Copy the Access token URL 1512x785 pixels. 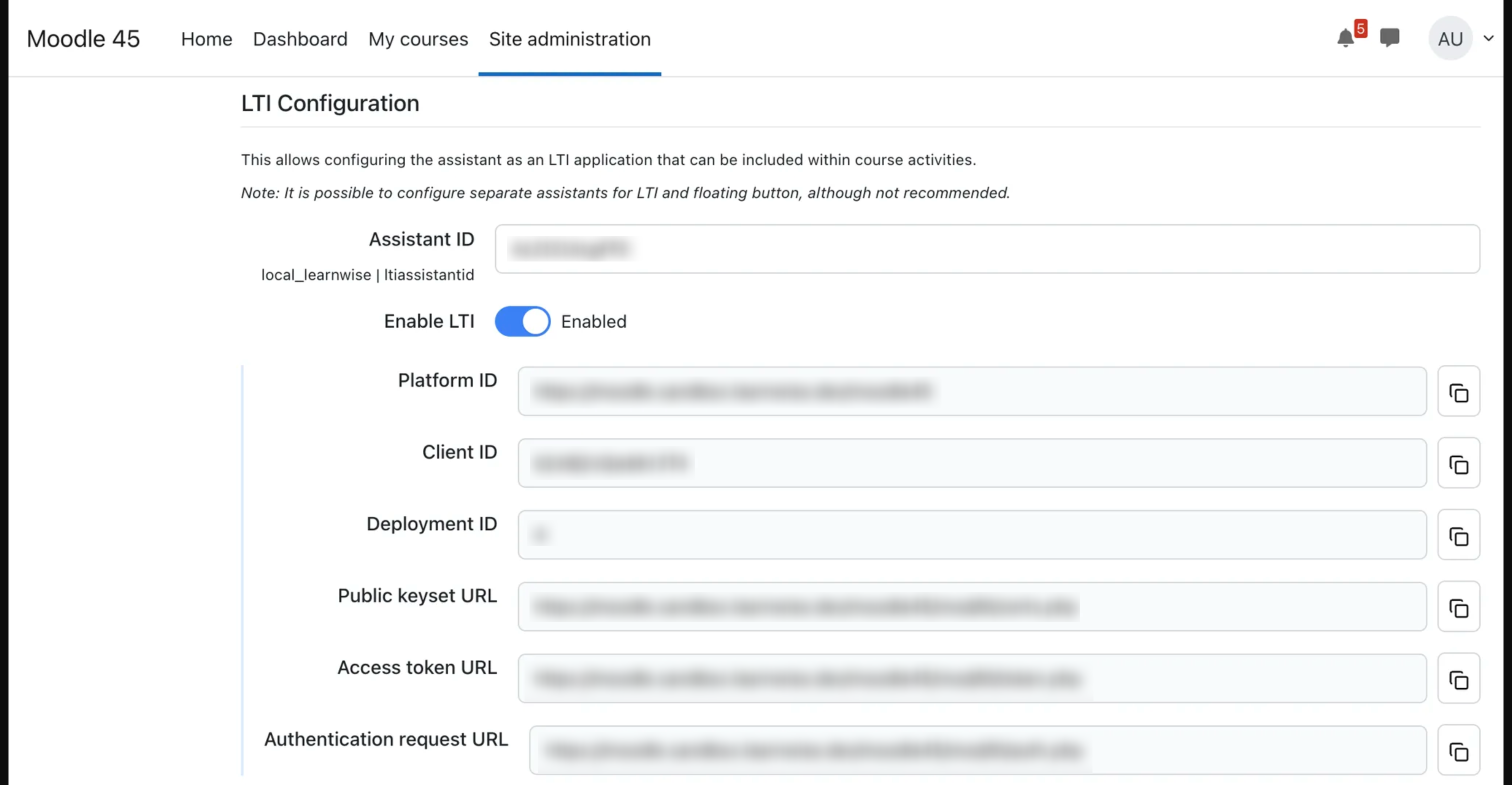tap(1458, 678)
